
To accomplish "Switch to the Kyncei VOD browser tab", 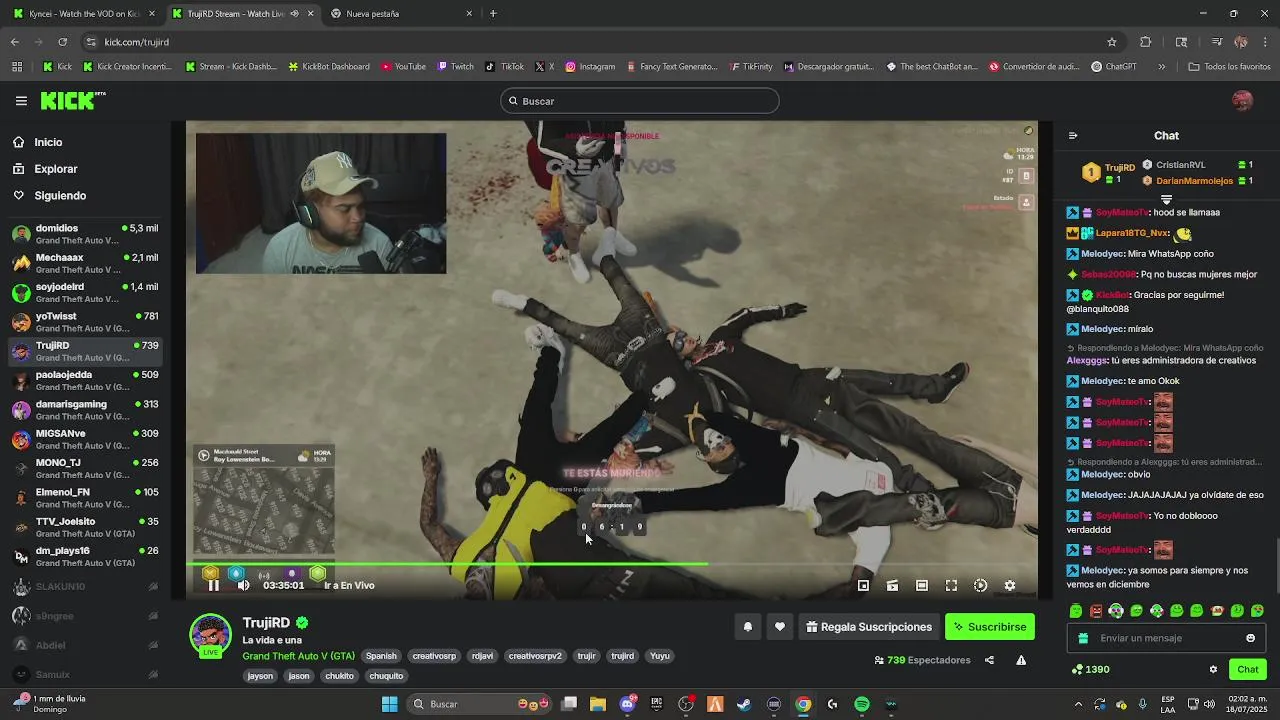I will 84,14.
